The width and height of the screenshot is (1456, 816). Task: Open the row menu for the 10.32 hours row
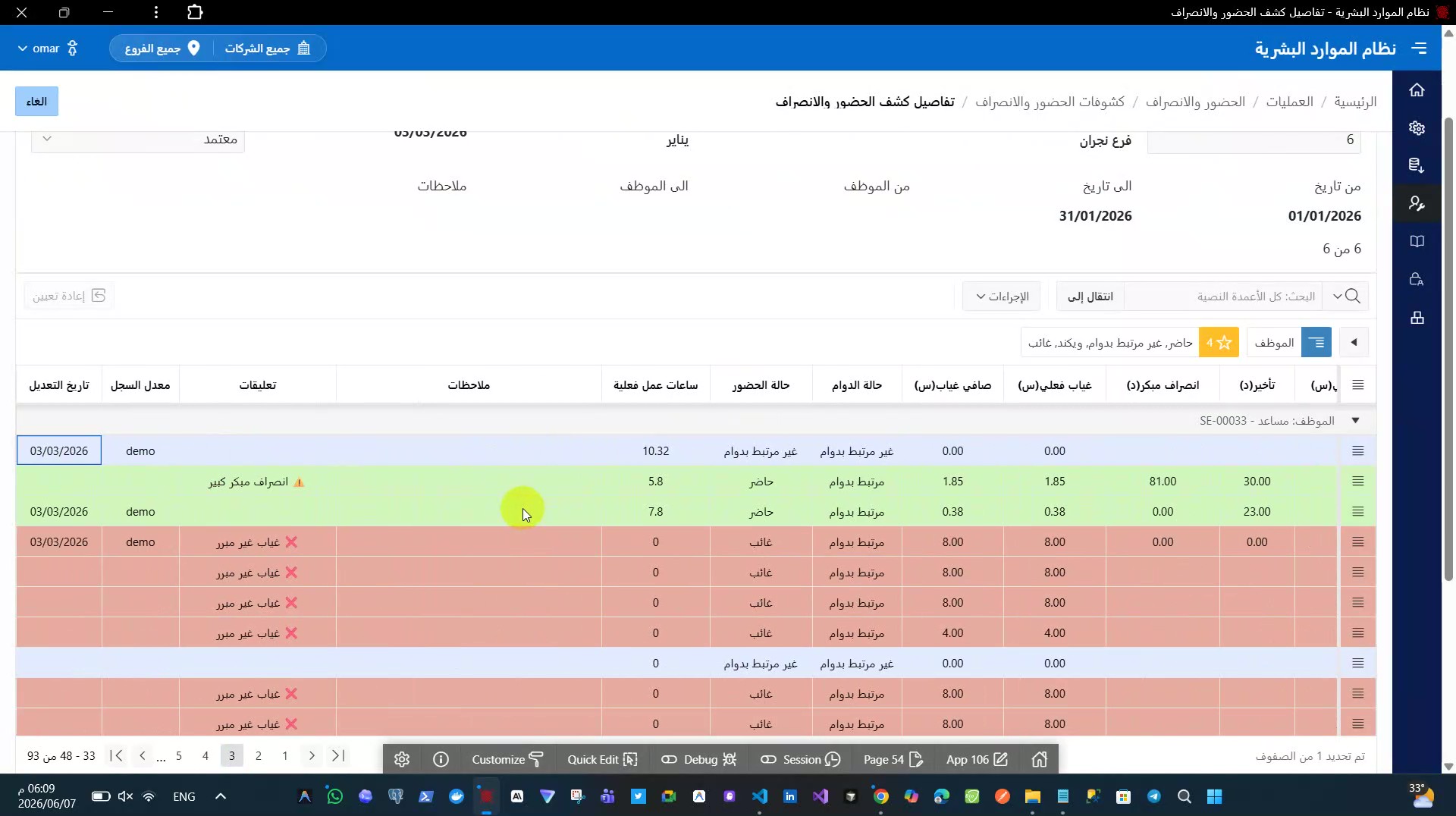coord(1357,451)
